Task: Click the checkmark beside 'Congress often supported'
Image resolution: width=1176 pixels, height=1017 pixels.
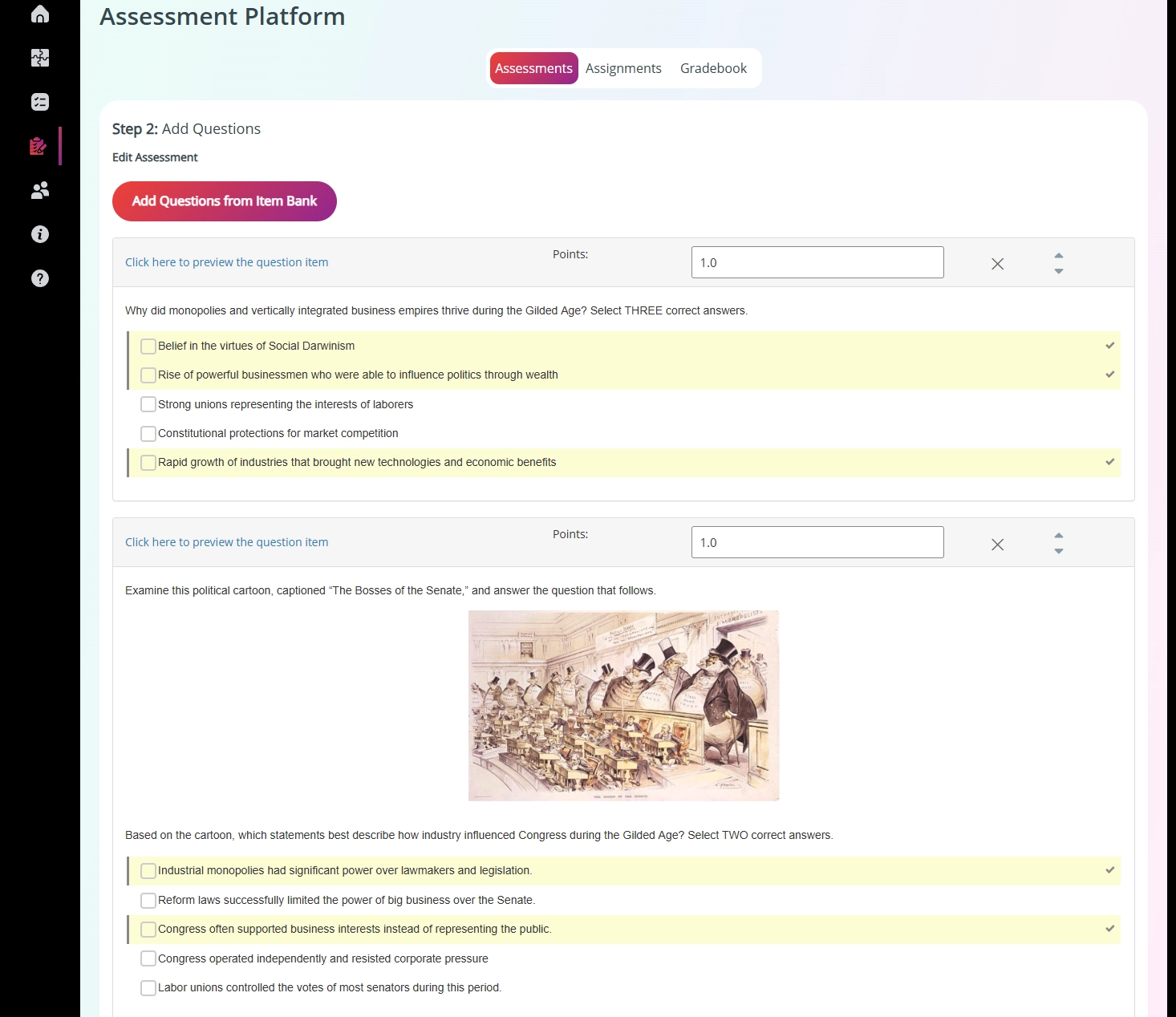Action: tap(1110, 929)
